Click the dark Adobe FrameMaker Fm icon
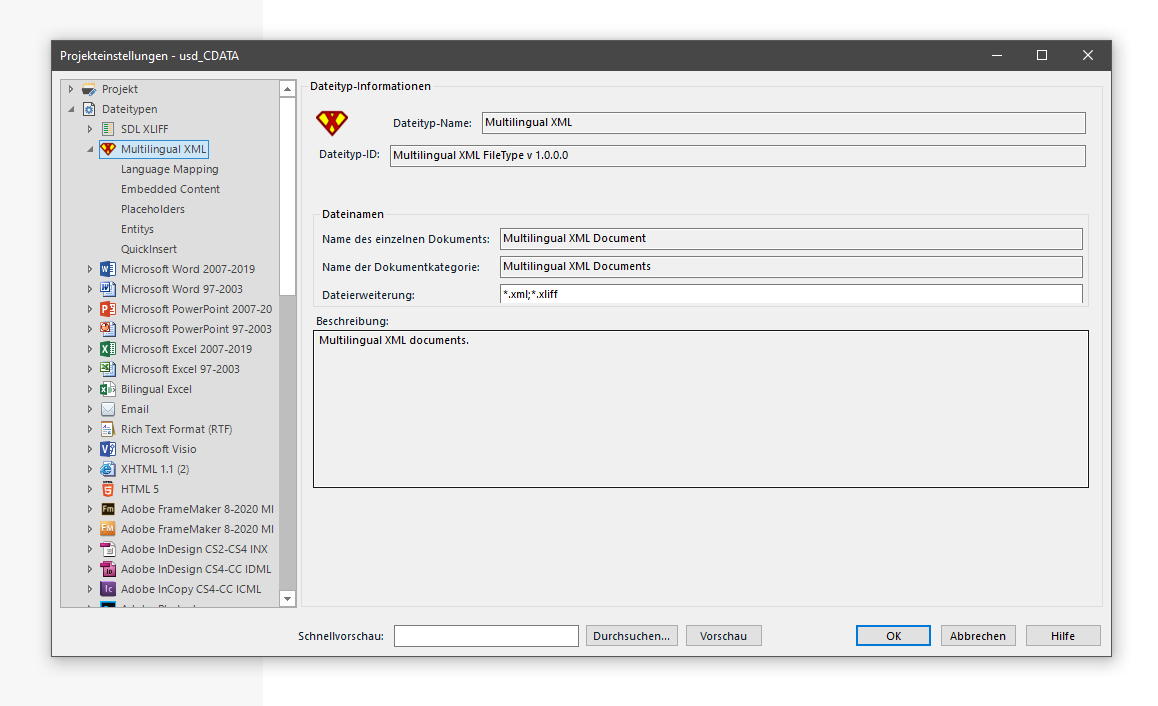 (108, 509)
